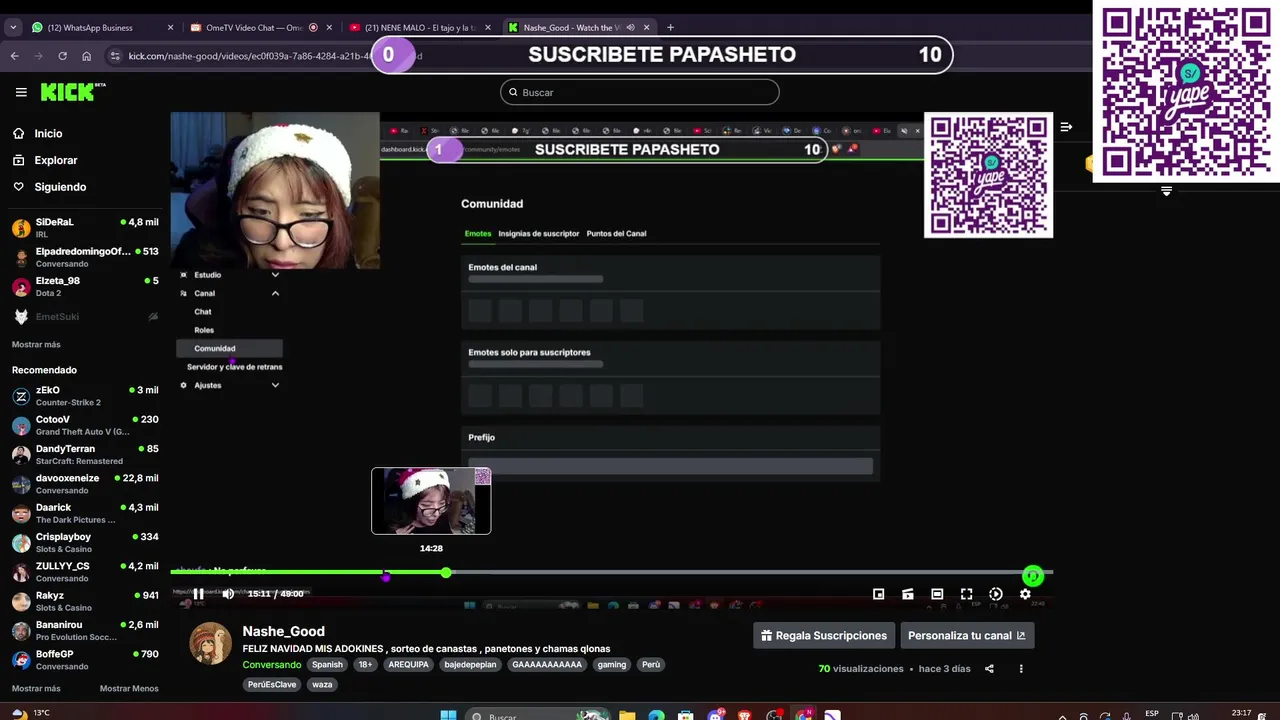This screenshot has height=720, width=1280.
Task: Open File Explorer from taskbar
Action: click(x=627, y=716)
